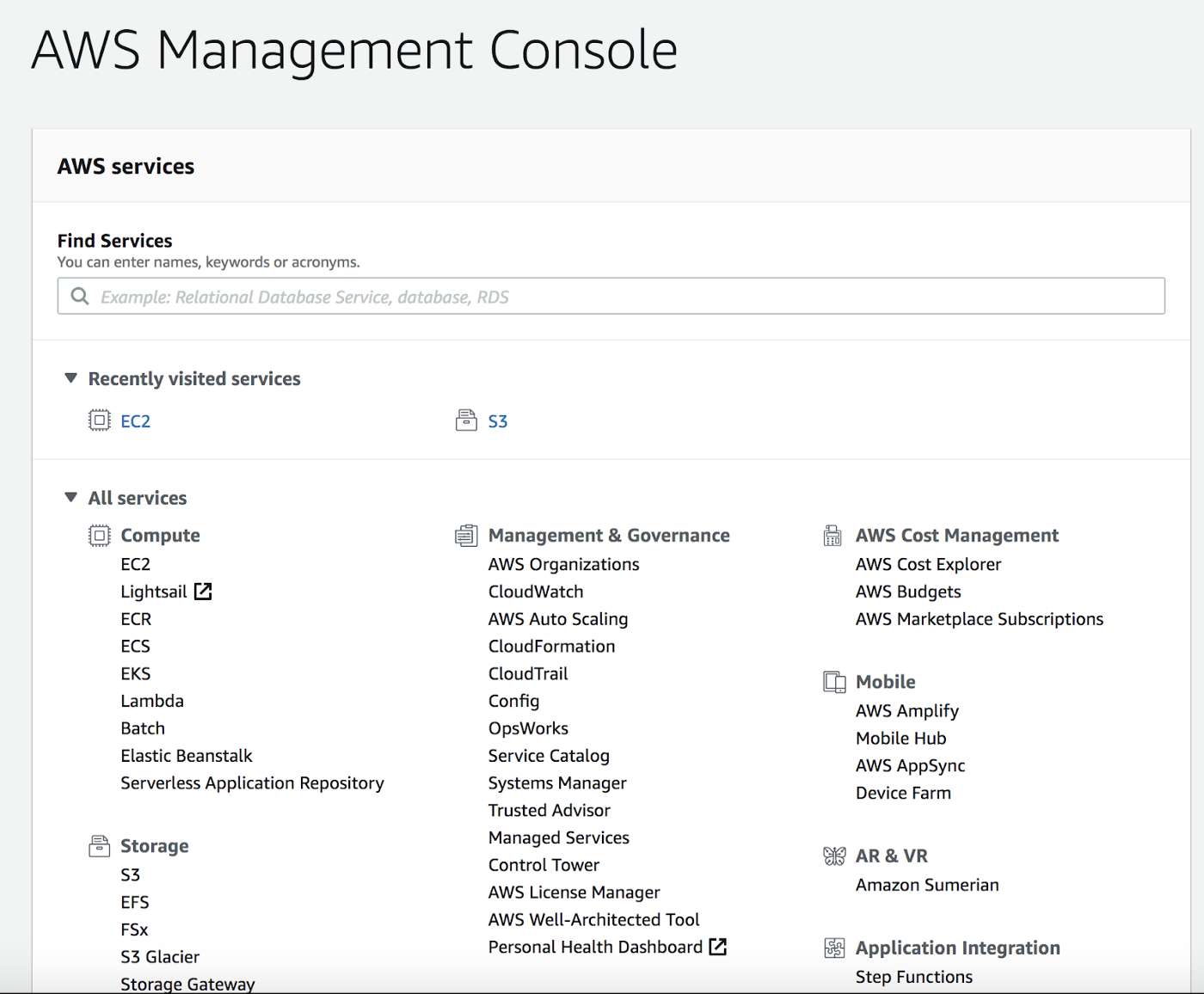Collapse the All services section

(71, 498)
